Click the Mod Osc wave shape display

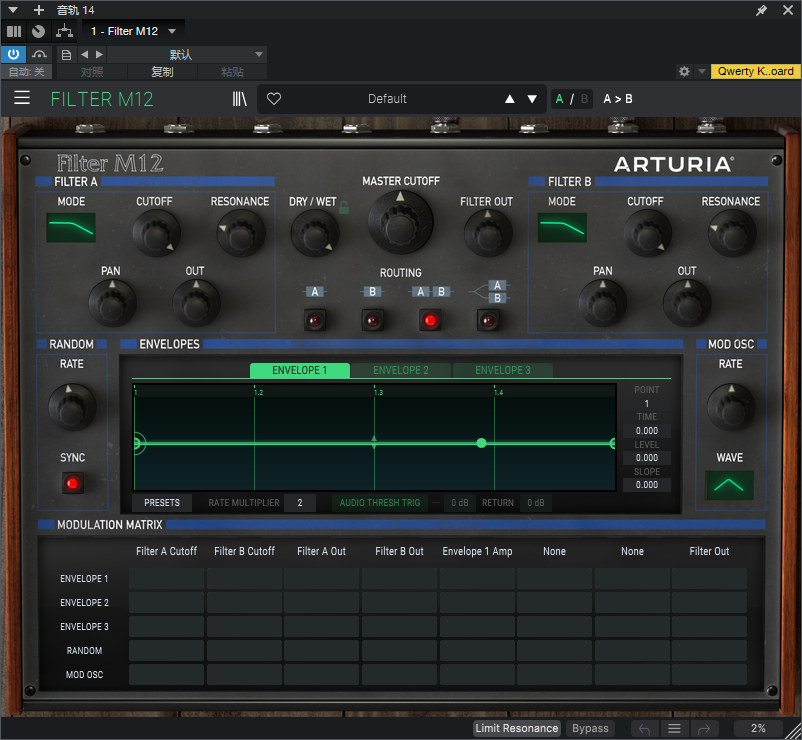click(x=729, y=485)
